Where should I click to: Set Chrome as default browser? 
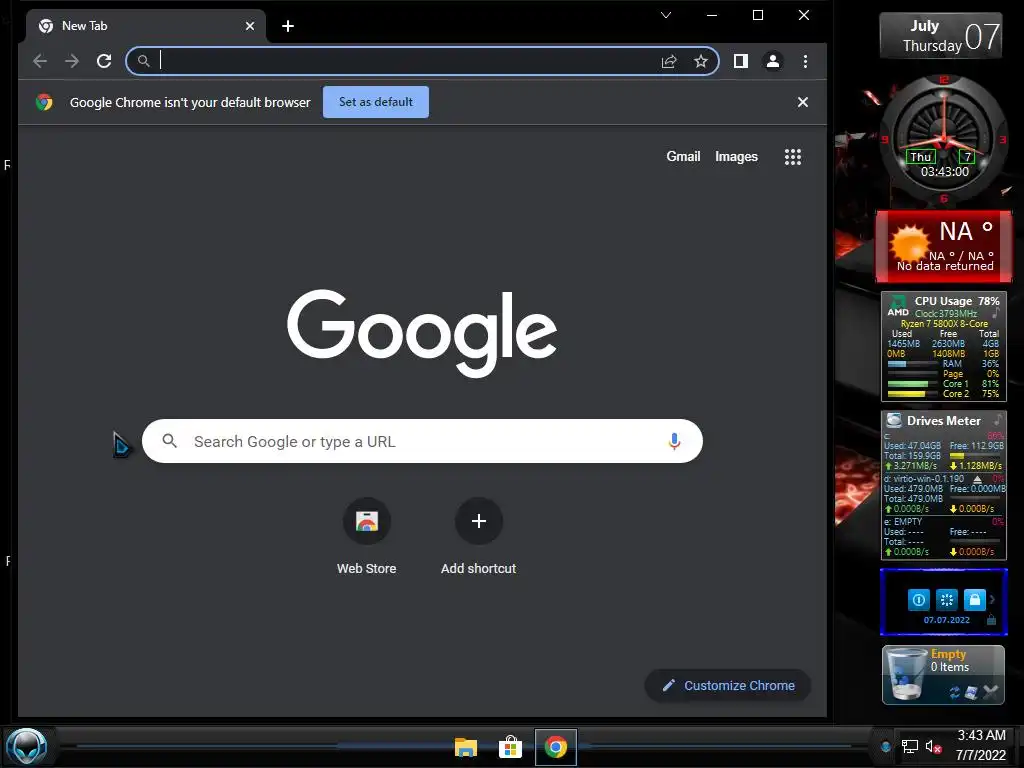click(x=376, y=102)
